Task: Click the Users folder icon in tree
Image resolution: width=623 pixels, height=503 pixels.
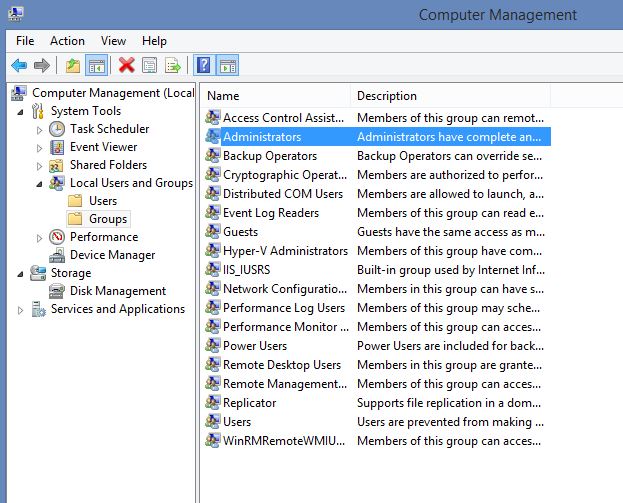Action: 75,201
